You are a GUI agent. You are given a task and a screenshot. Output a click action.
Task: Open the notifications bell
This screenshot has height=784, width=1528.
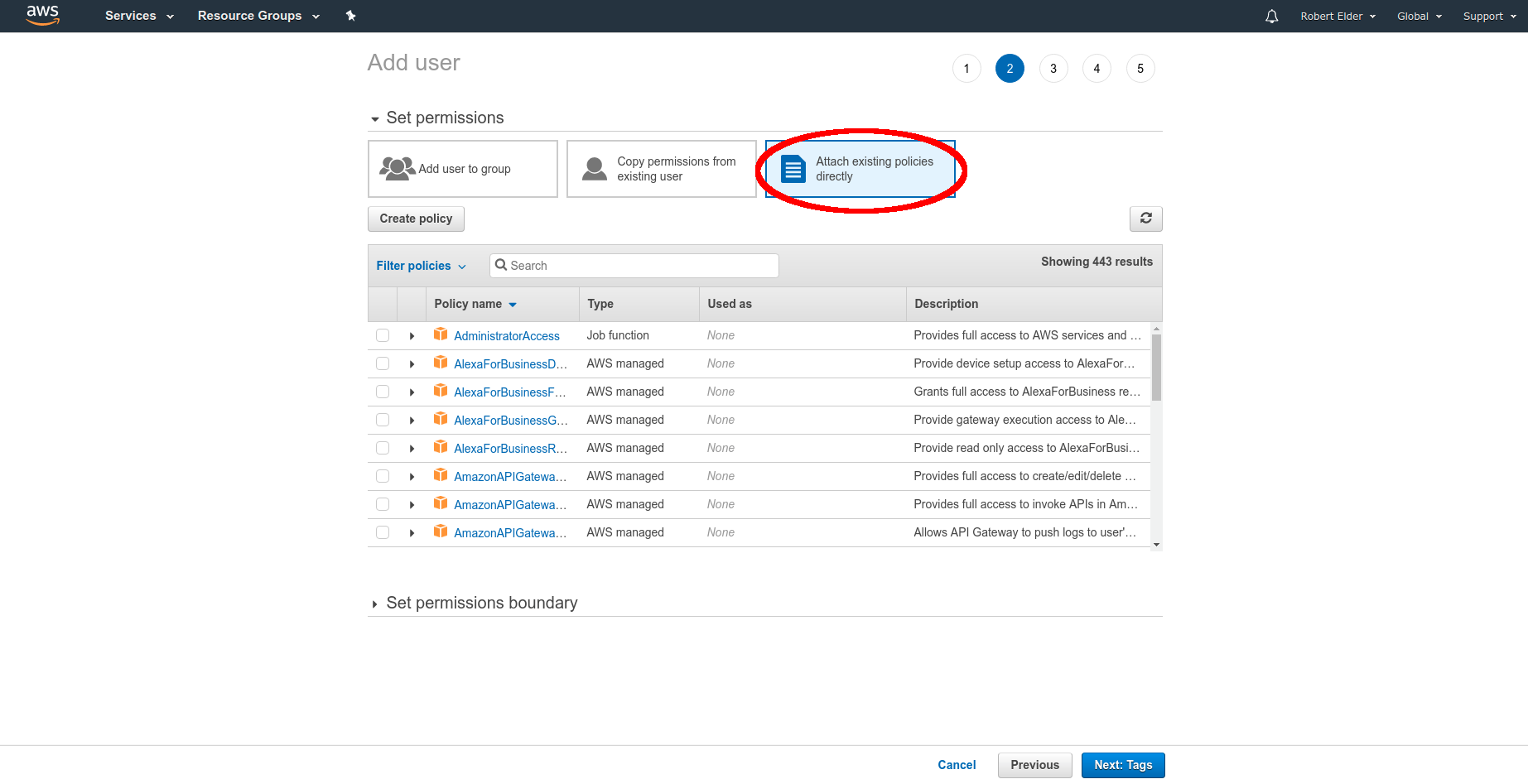[1271, 16]
